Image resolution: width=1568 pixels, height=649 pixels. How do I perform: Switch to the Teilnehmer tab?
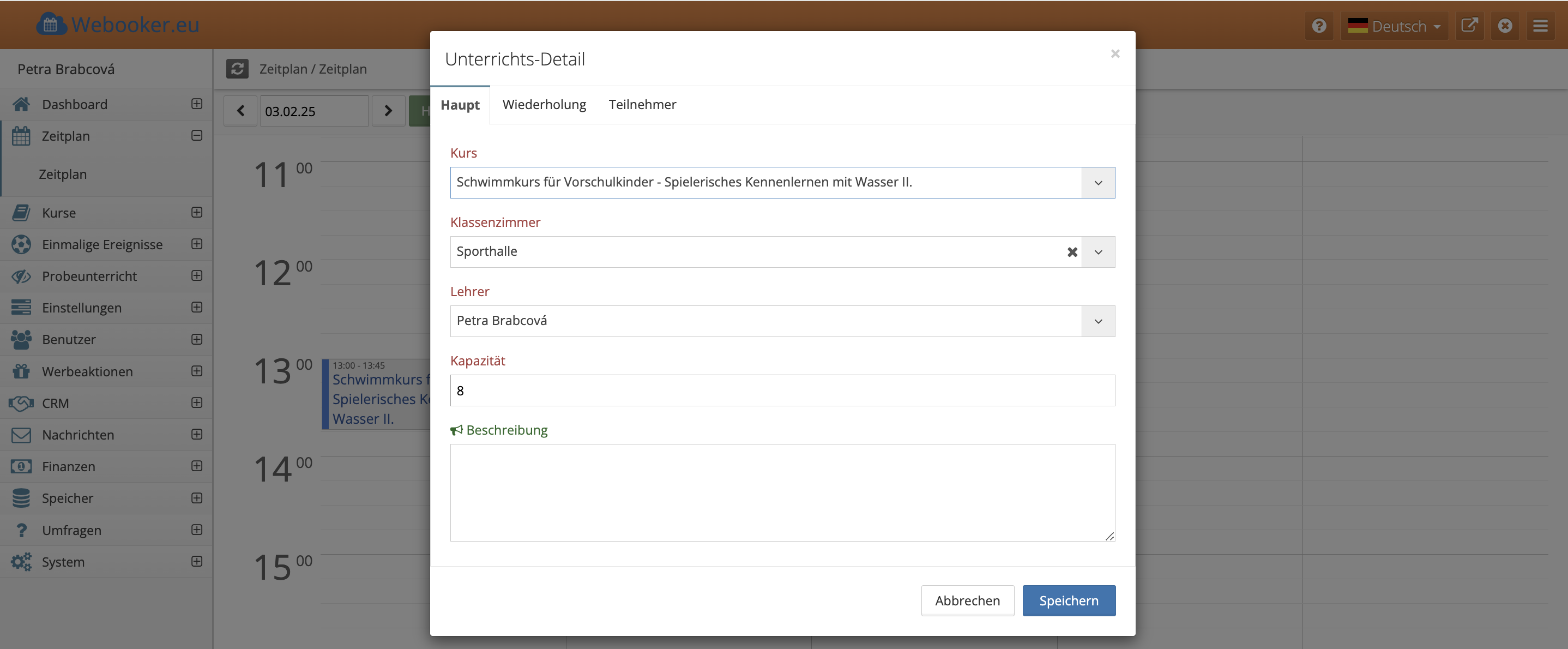(x=642, y=105)
